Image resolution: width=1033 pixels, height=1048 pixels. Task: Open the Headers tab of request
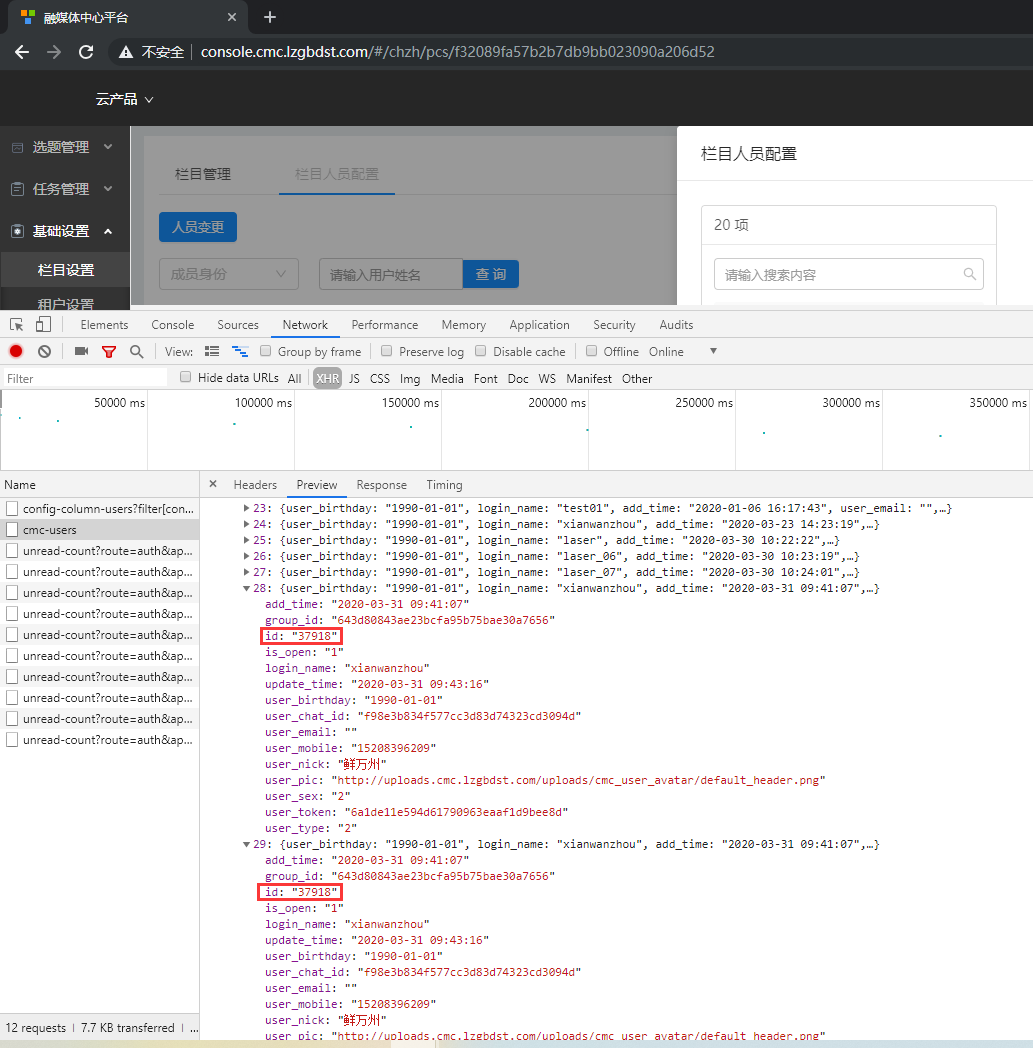click(x=255, y=485)
